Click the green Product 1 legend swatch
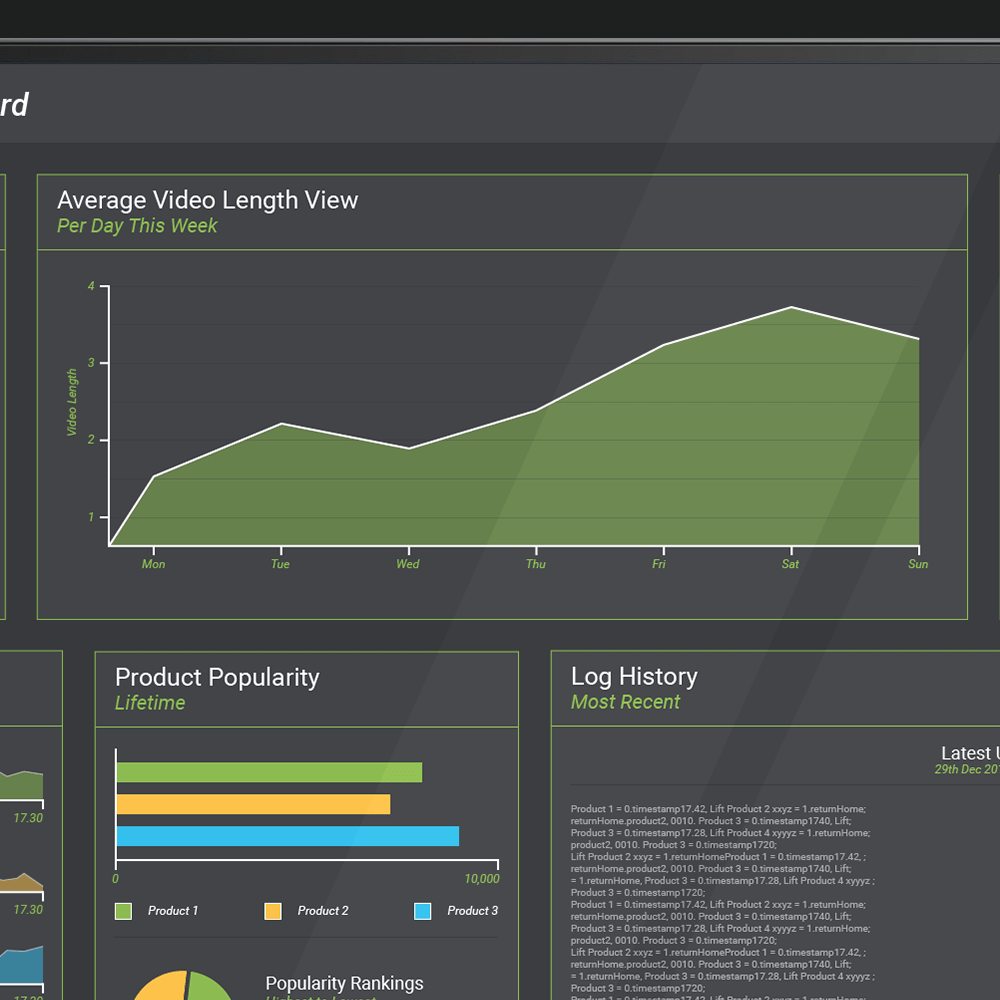1000x1000 pixels. pos(123,911)
